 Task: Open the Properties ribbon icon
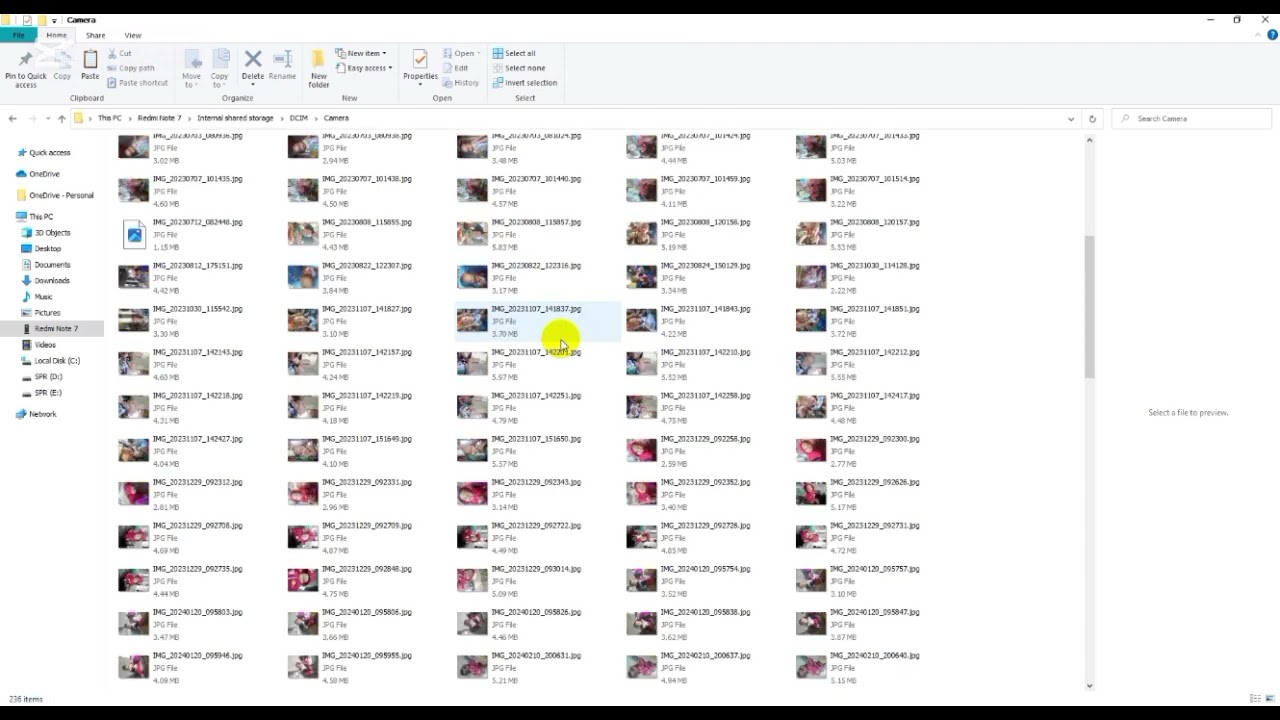coord(420,66)
